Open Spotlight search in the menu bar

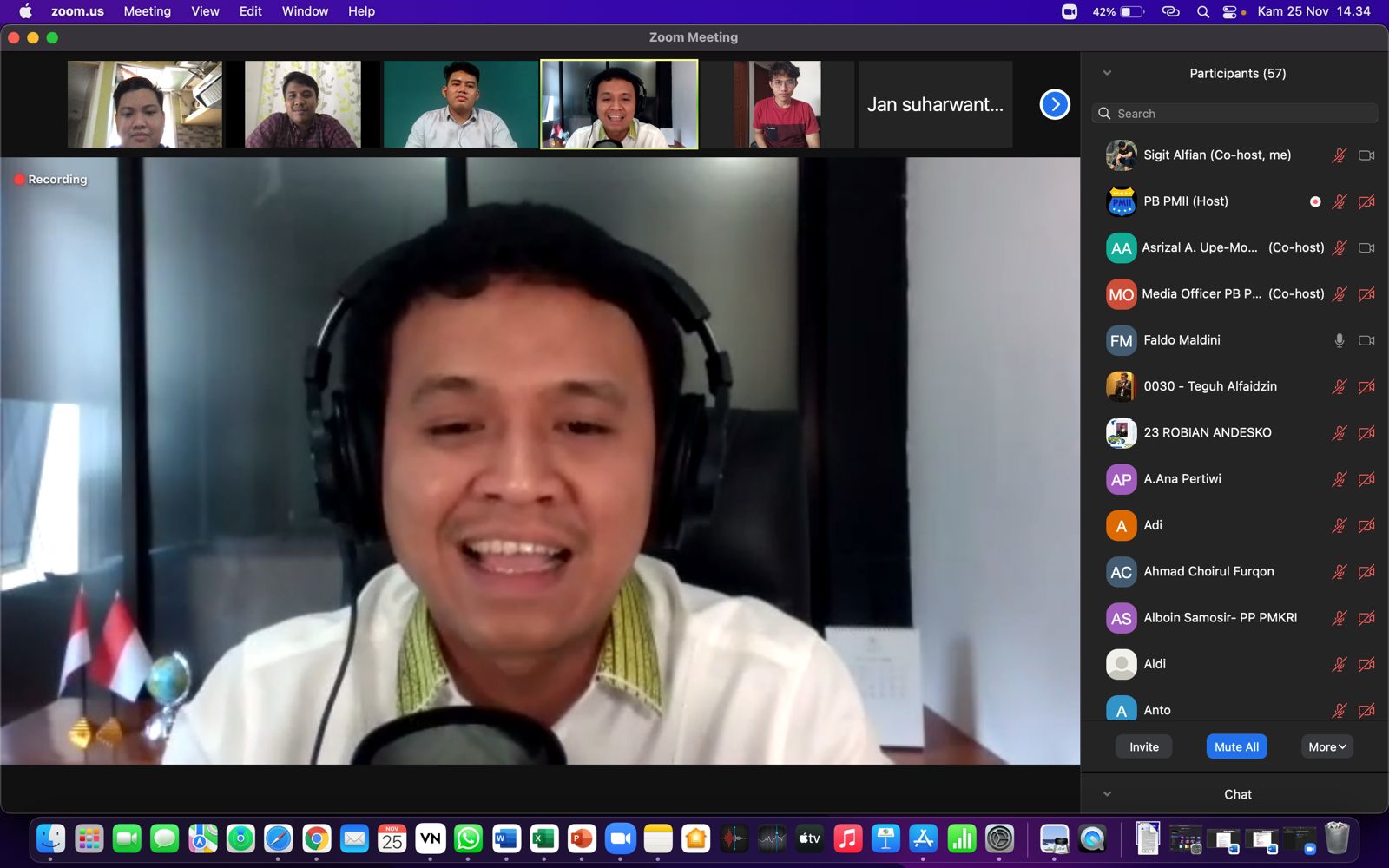1202,11
